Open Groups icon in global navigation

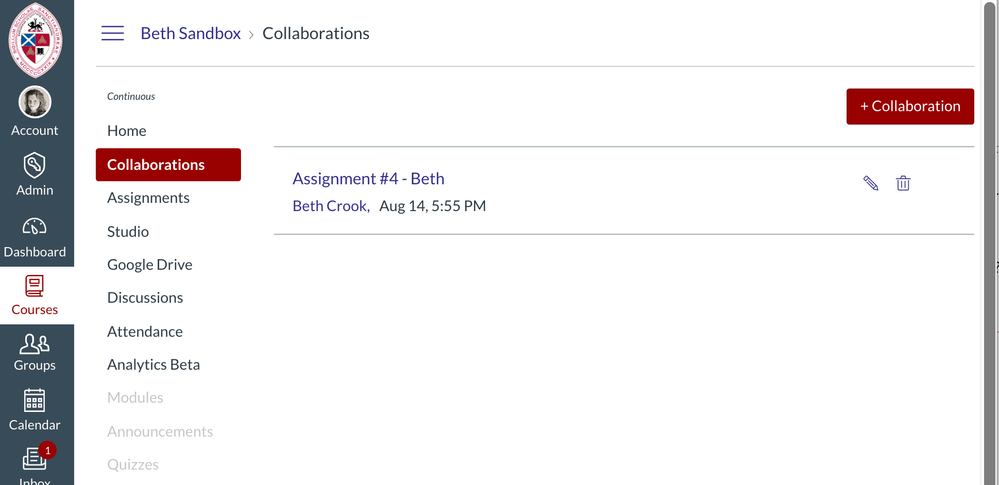(35, 345)
